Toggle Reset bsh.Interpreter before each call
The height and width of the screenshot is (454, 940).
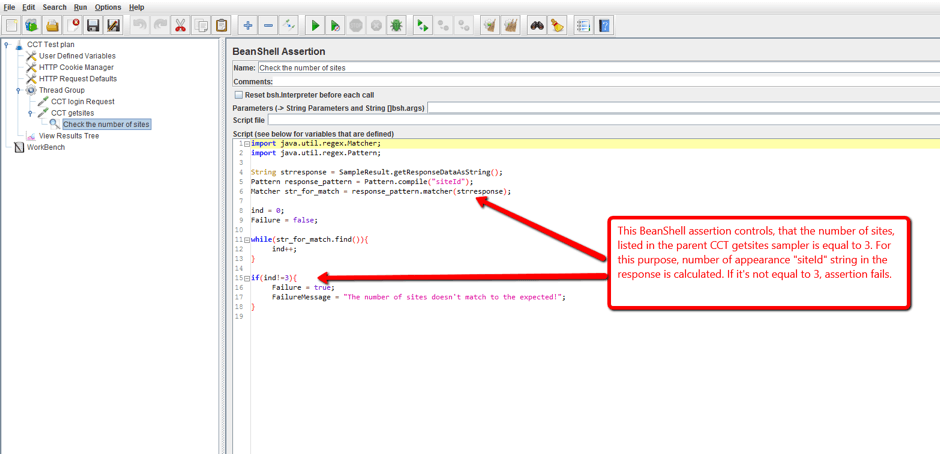tap(239, 95)
